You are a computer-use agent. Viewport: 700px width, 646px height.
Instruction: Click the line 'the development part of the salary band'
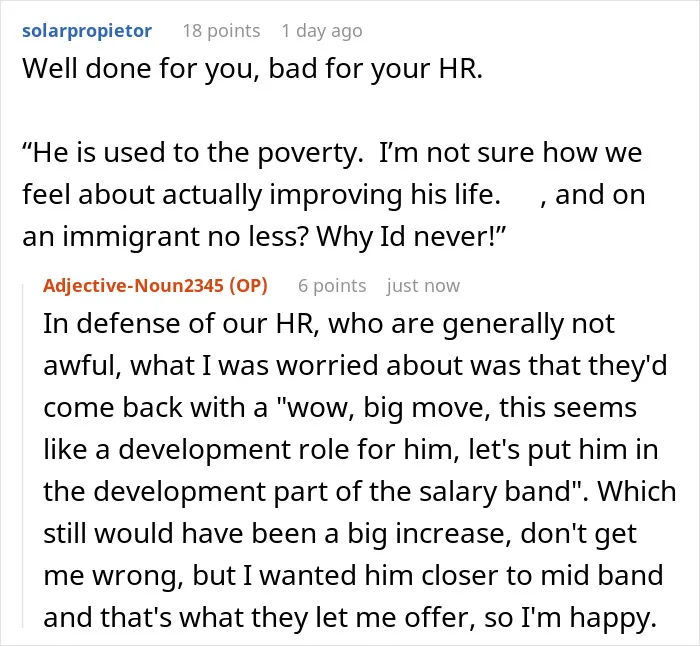359,491
